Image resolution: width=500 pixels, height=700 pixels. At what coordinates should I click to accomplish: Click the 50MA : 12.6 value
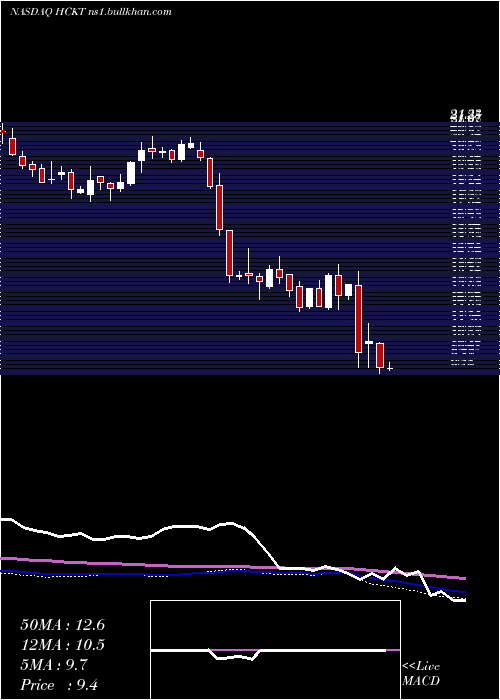click(62, 625)
